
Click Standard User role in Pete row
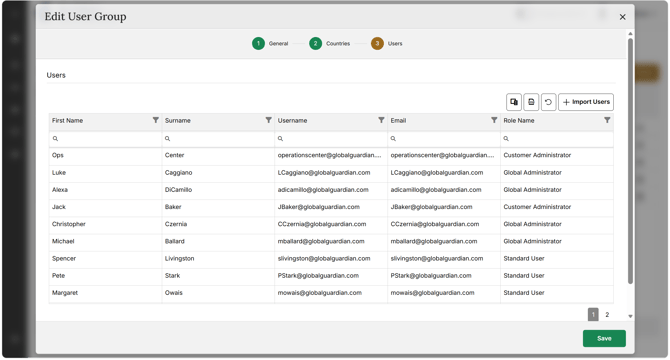pos(524,275)
